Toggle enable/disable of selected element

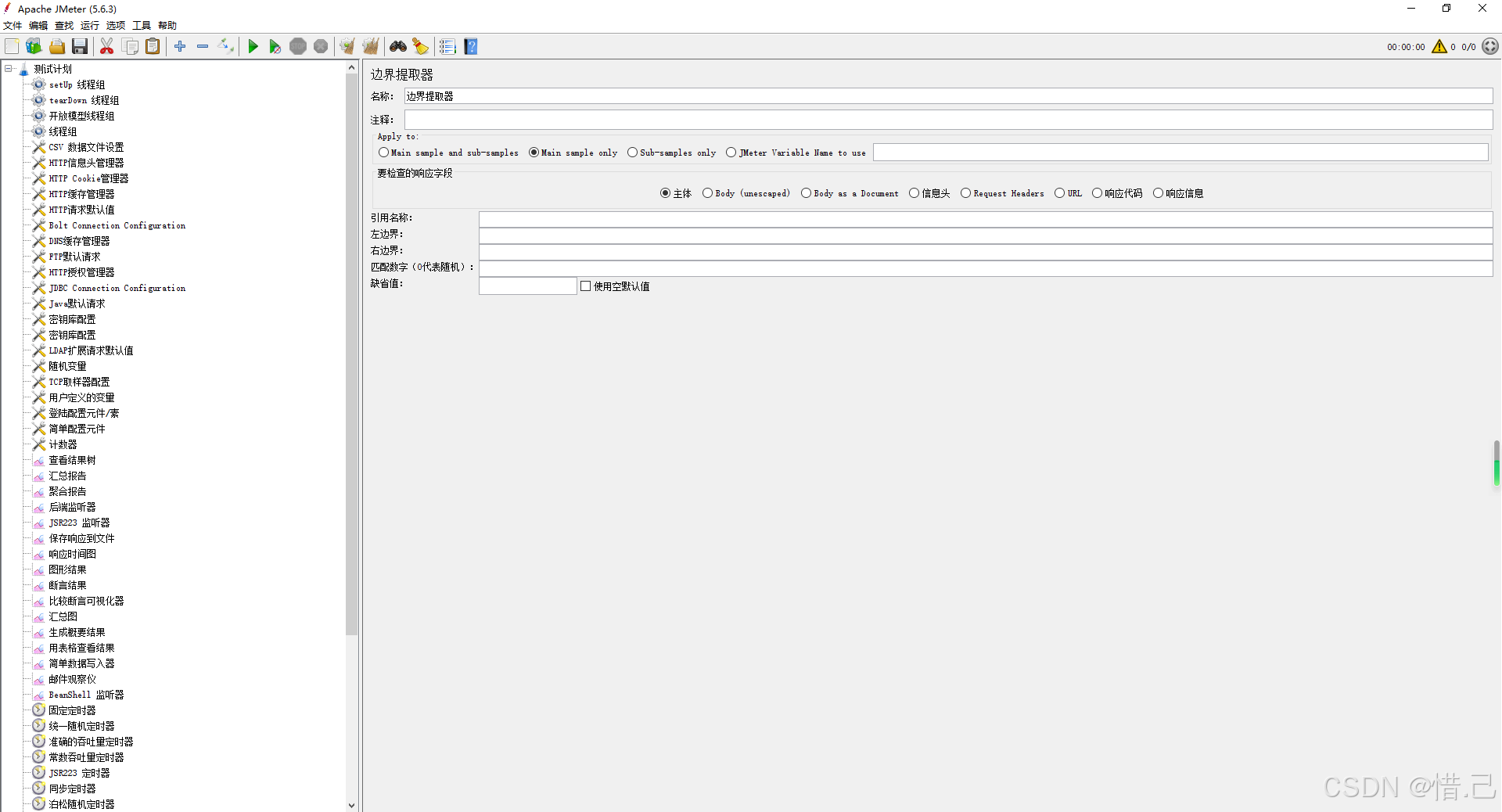226,47
